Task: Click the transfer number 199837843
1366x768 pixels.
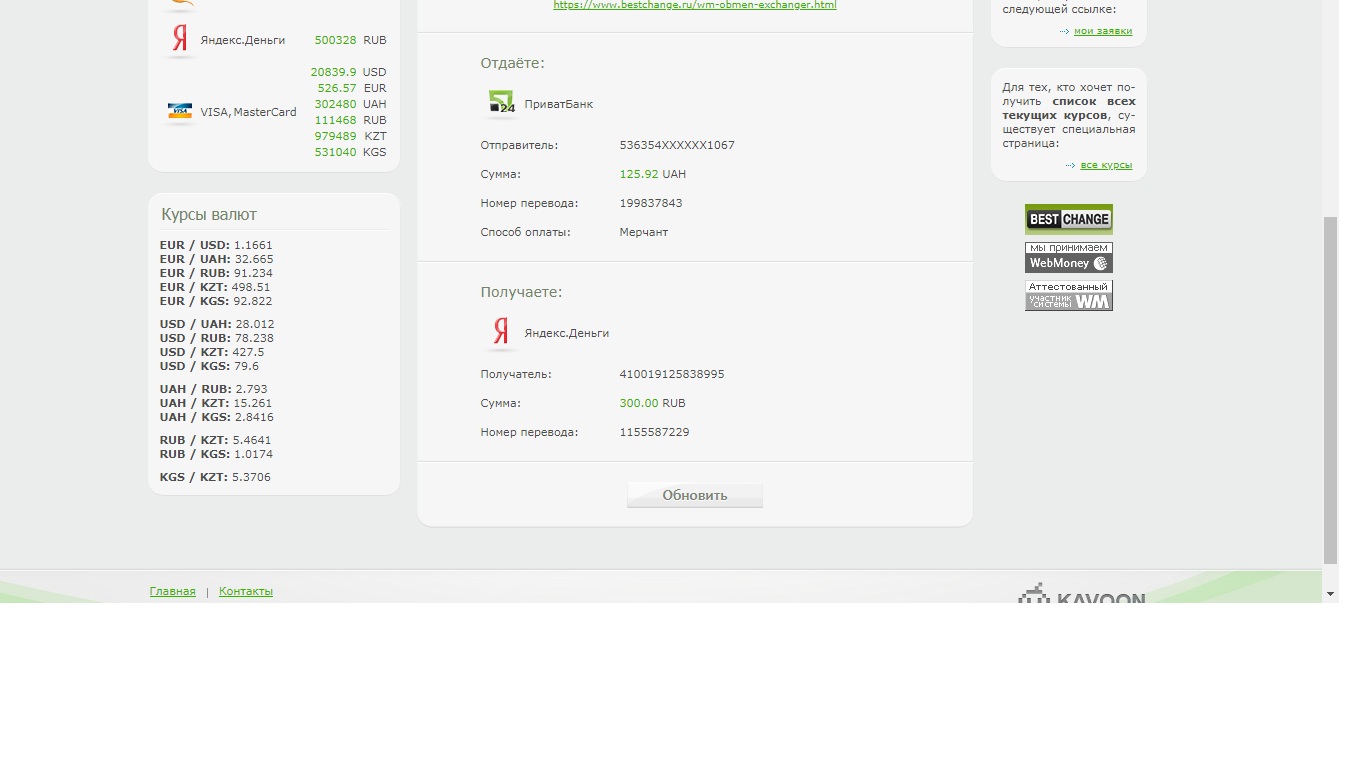Action: (x=651, y=203)
